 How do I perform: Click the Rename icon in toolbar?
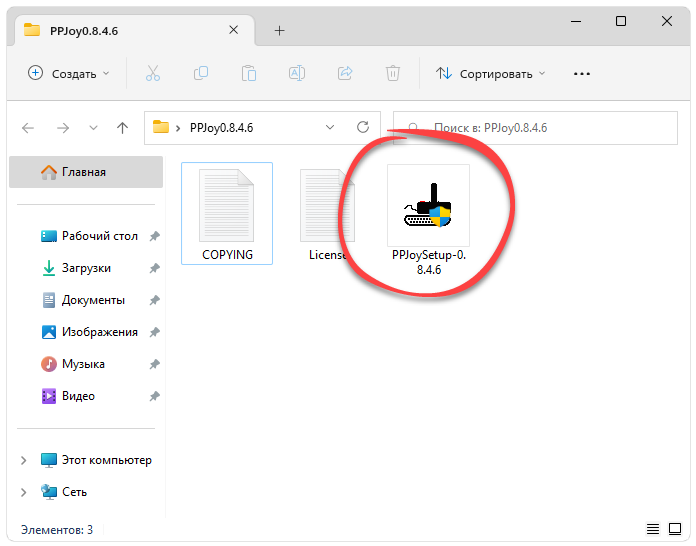297,73
